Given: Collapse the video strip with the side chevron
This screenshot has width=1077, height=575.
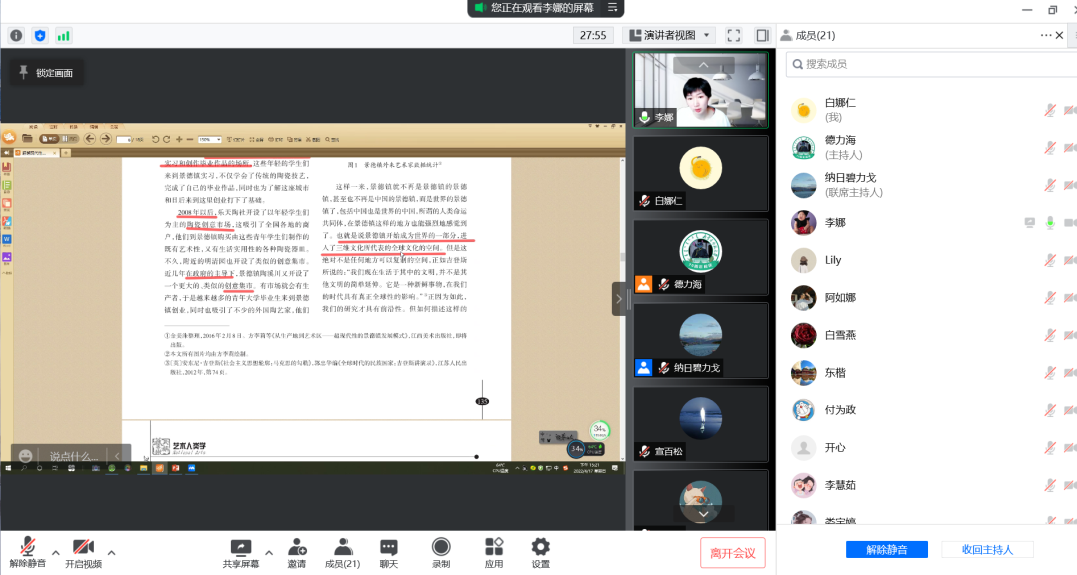Looking at the screenshot, I should click(x=620, y=298).
